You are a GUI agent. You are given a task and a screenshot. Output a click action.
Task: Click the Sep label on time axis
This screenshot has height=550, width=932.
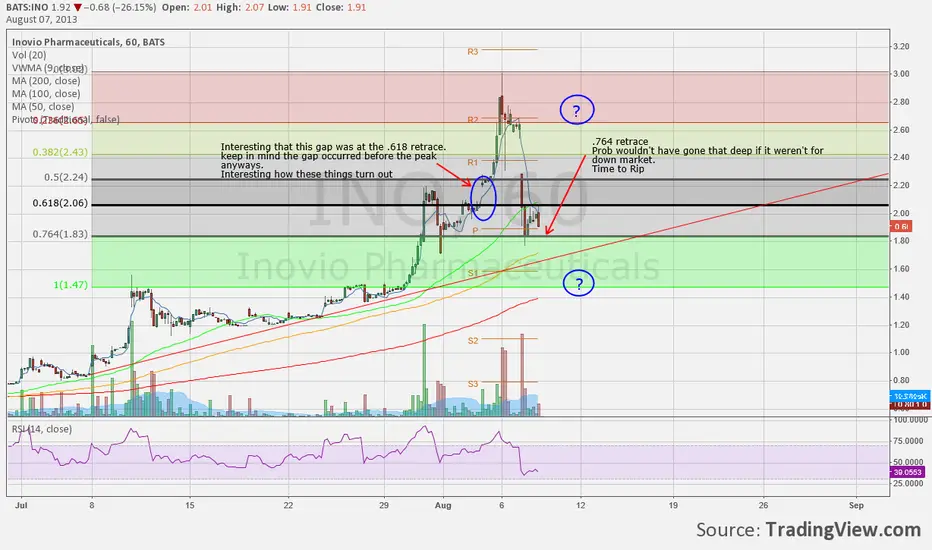coord(856,505)
